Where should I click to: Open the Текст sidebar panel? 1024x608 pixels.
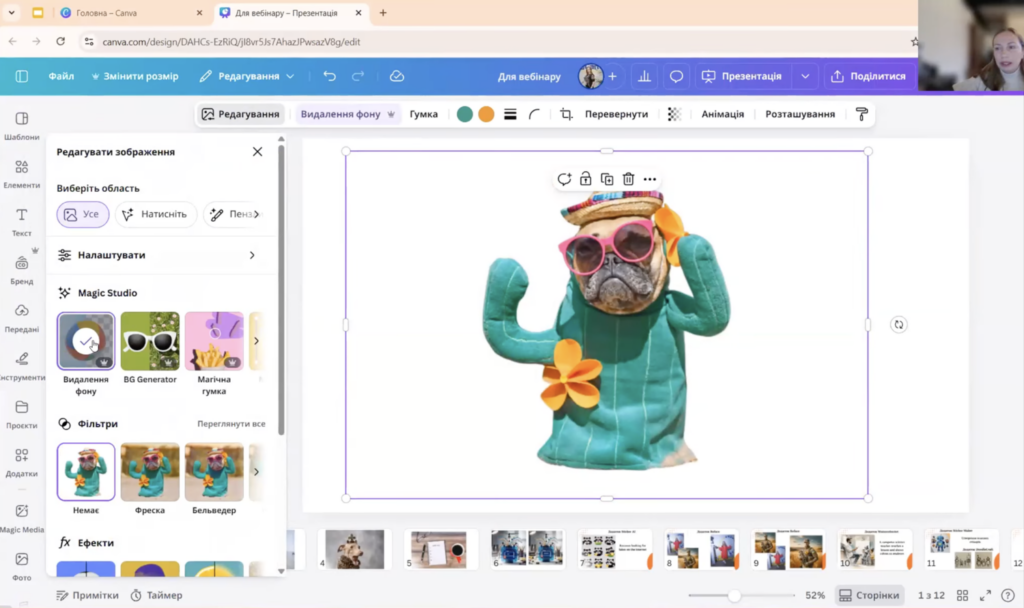click(22, 222)
